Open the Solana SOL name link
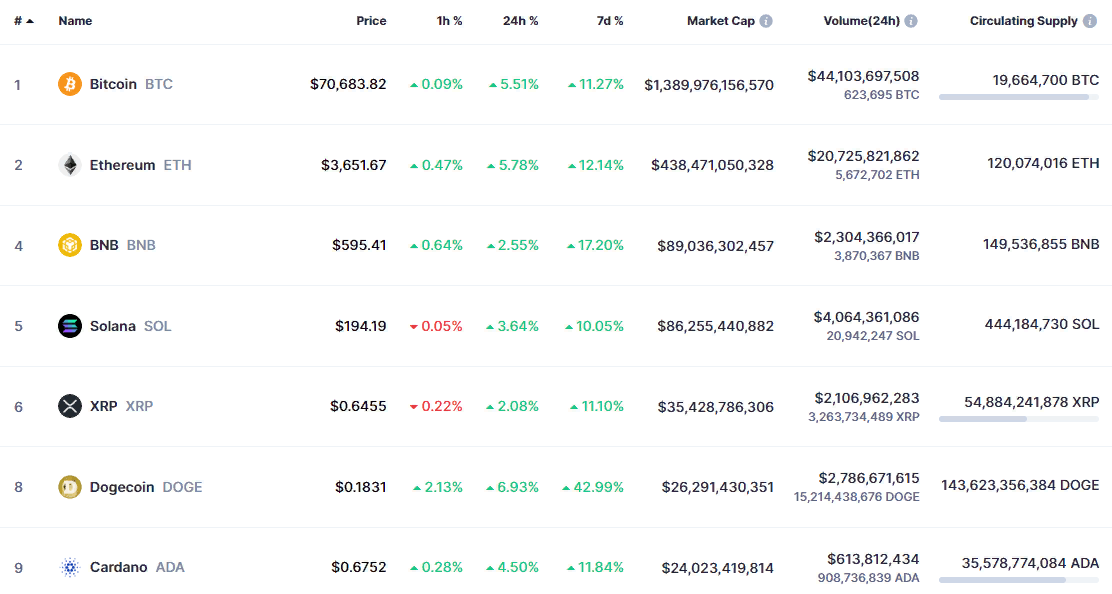 click(x=130, y=326)
